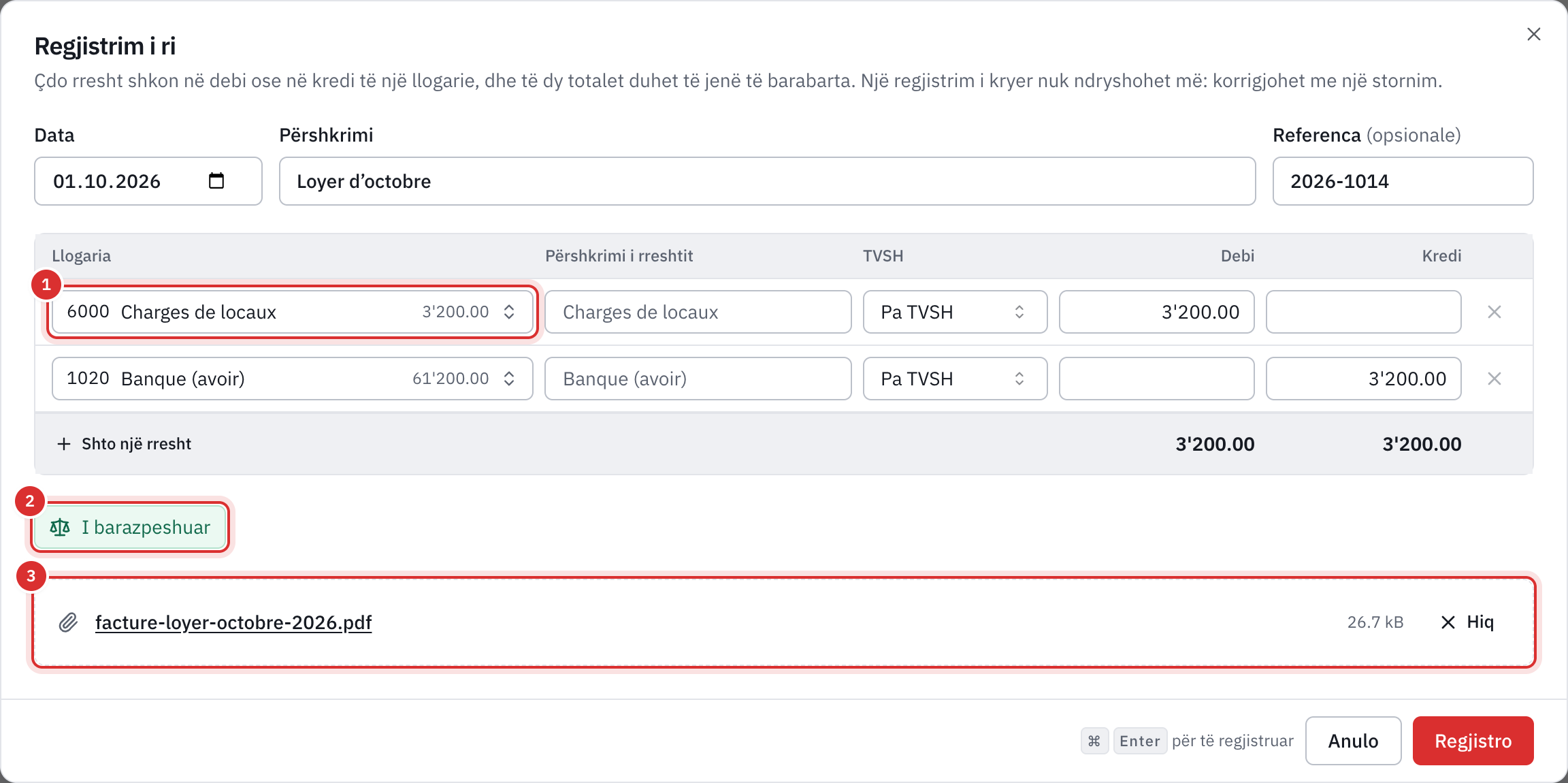This screenshot has height=783, width=1568.
Task: Click line description field Banque (avoir)
Action: click(698, 379)
